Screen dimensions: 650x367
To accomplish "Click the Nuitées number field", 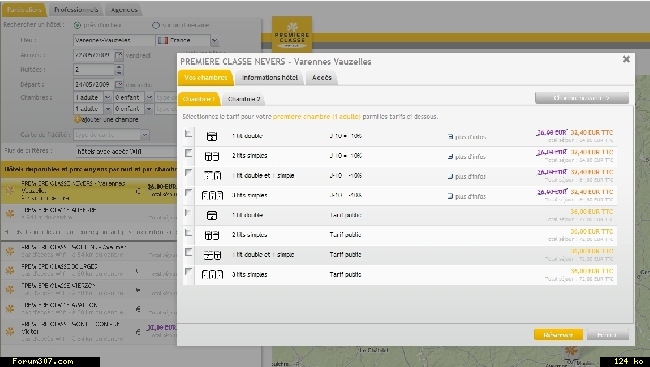I will pos(94,70).
